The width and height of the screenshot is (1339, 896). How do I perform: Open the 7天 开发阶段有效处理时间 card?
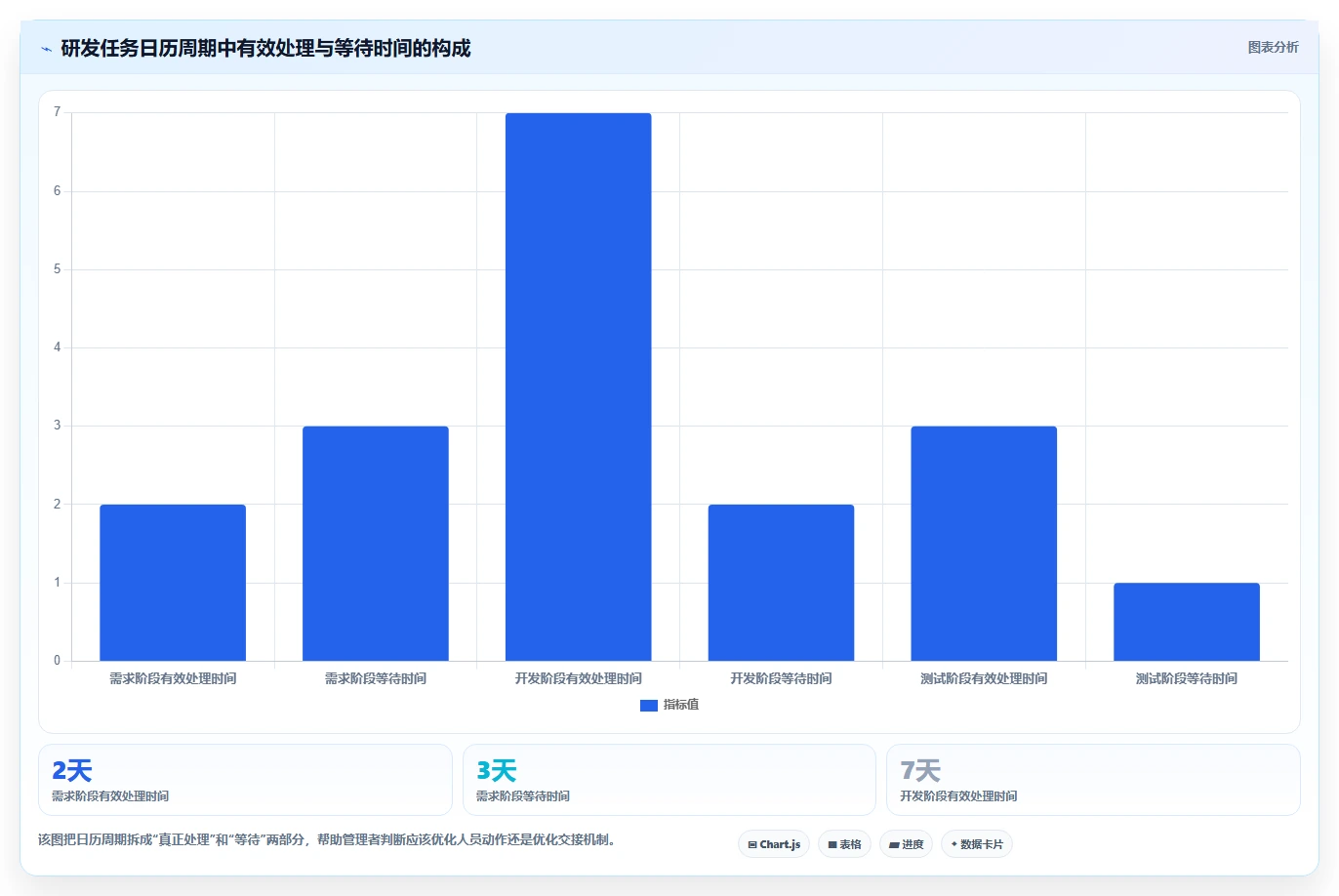(1093, 780)
